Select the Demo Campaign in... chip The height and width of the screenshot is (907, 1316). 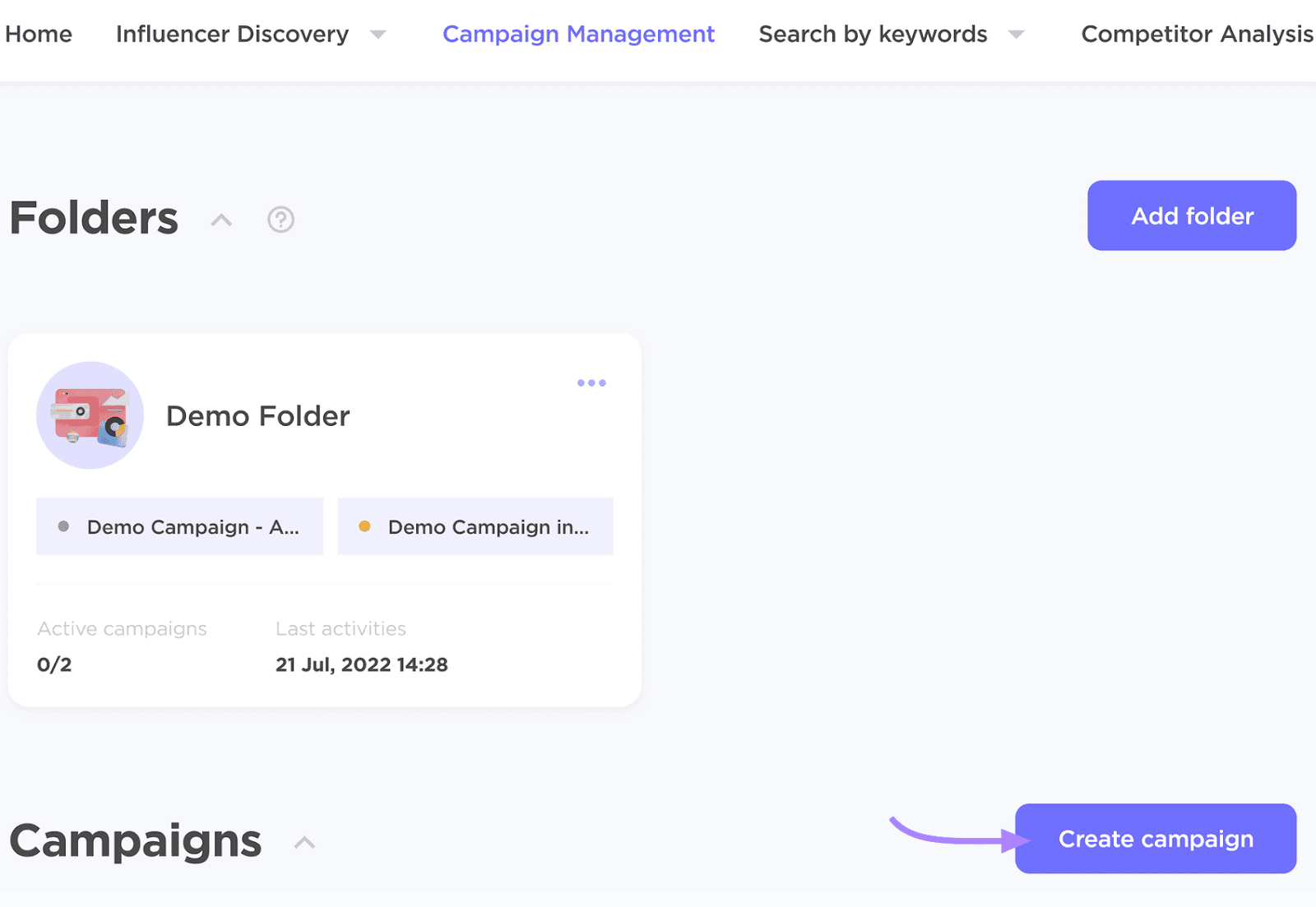475,526
